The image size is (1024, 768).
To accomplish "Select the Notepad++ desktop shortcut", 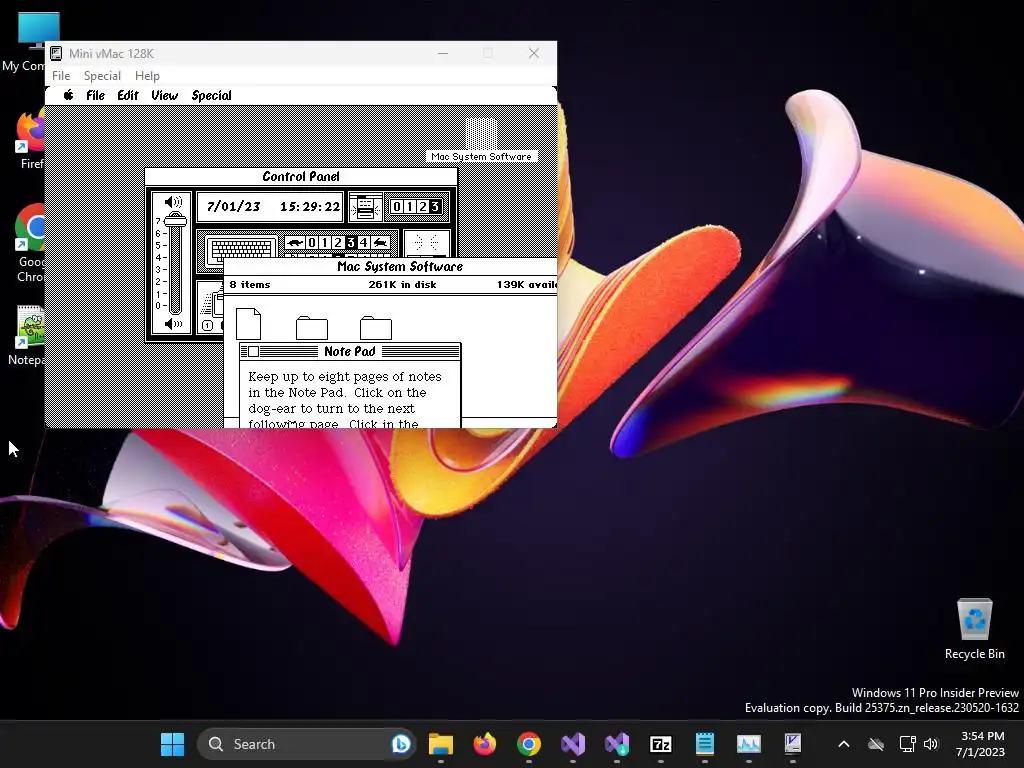I will 26,335.
